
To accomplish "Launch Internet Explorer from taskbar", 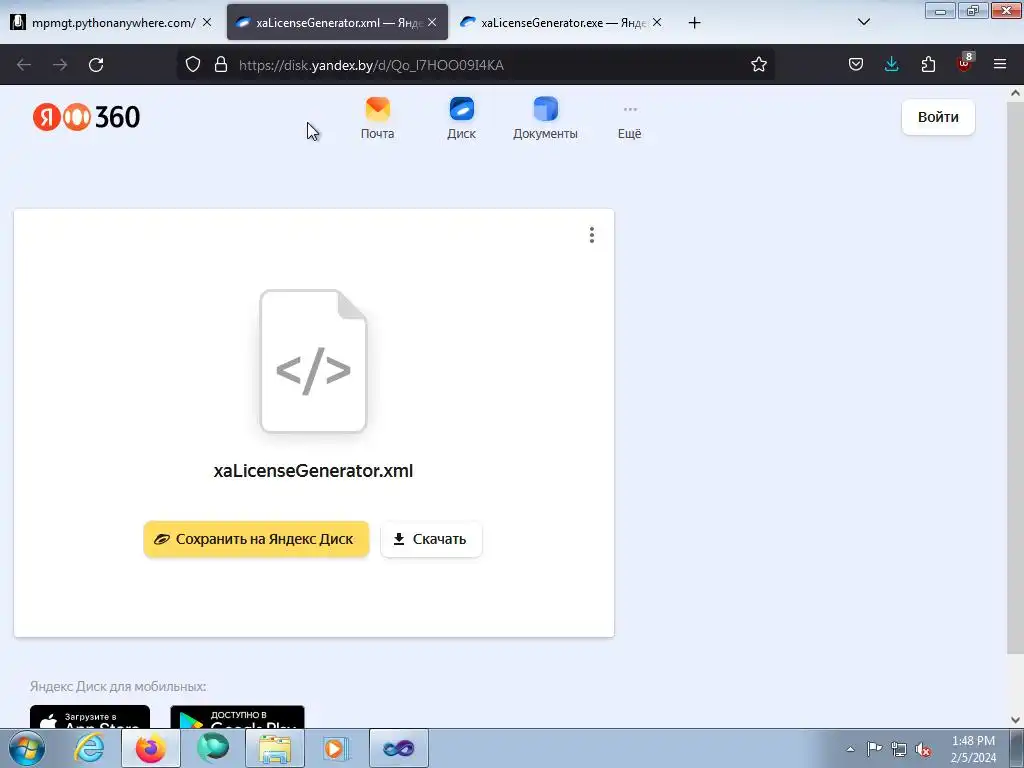I will point(89,748).
